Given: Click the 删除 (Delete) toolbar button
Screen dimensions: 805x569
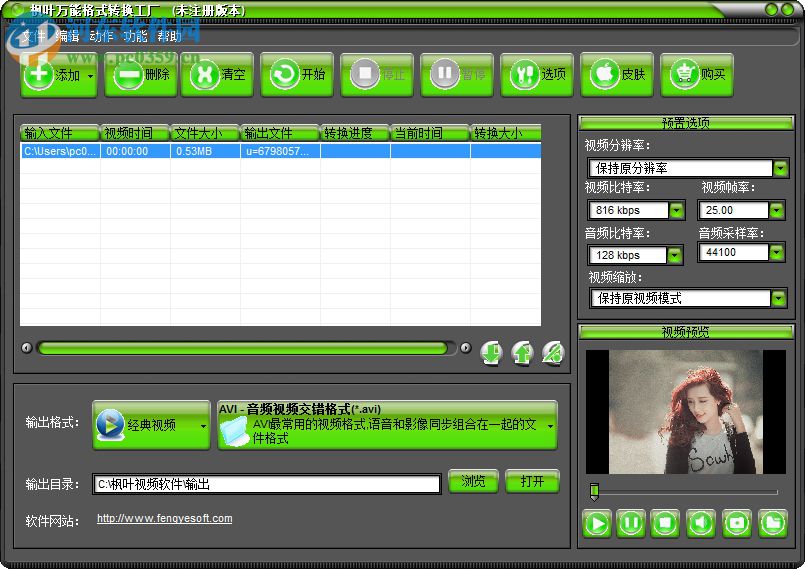Looking at the screenshot, I should point(141,75).
